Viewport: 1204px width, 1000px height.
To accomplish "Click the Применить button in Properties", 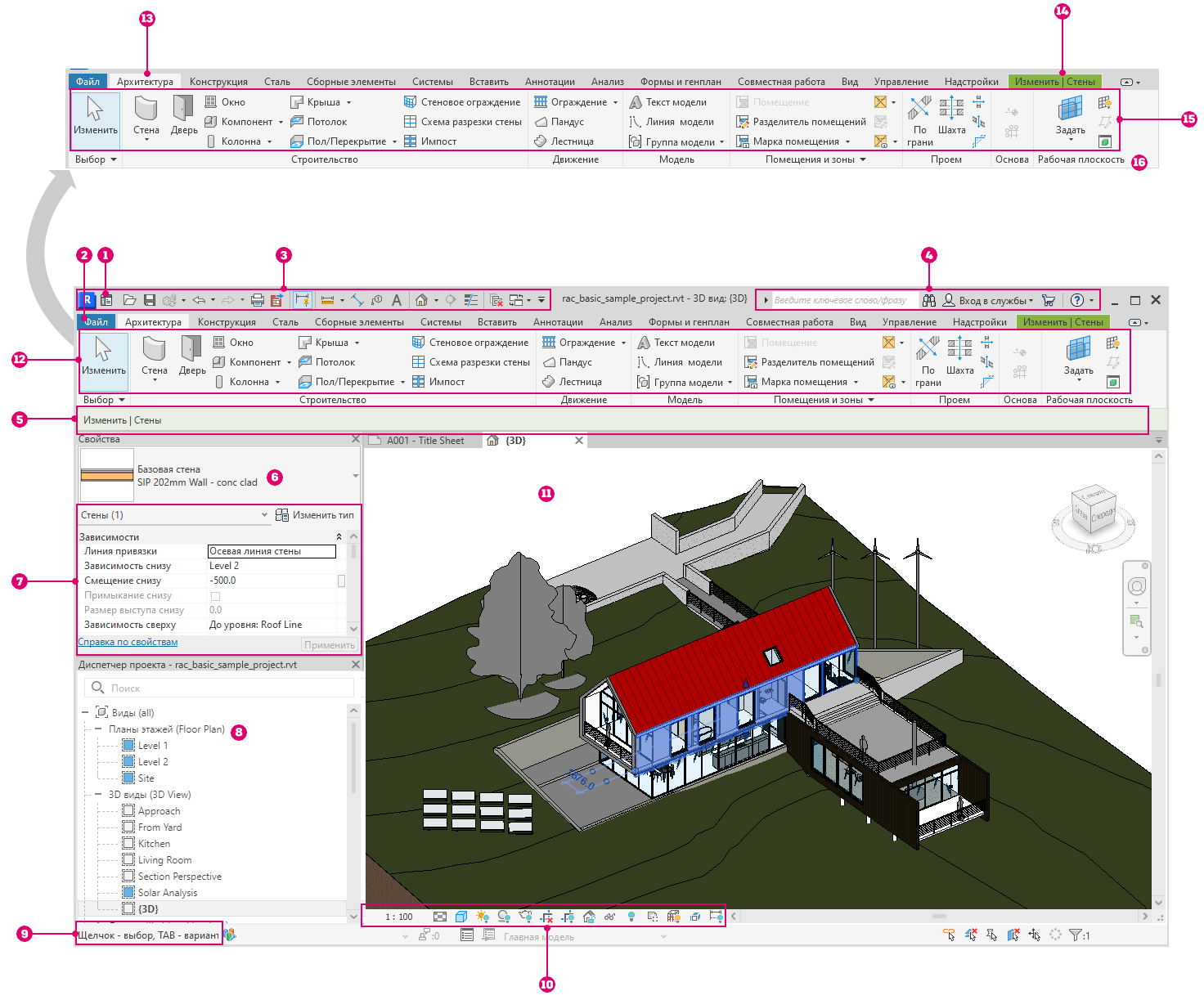I will click(330, 645).
